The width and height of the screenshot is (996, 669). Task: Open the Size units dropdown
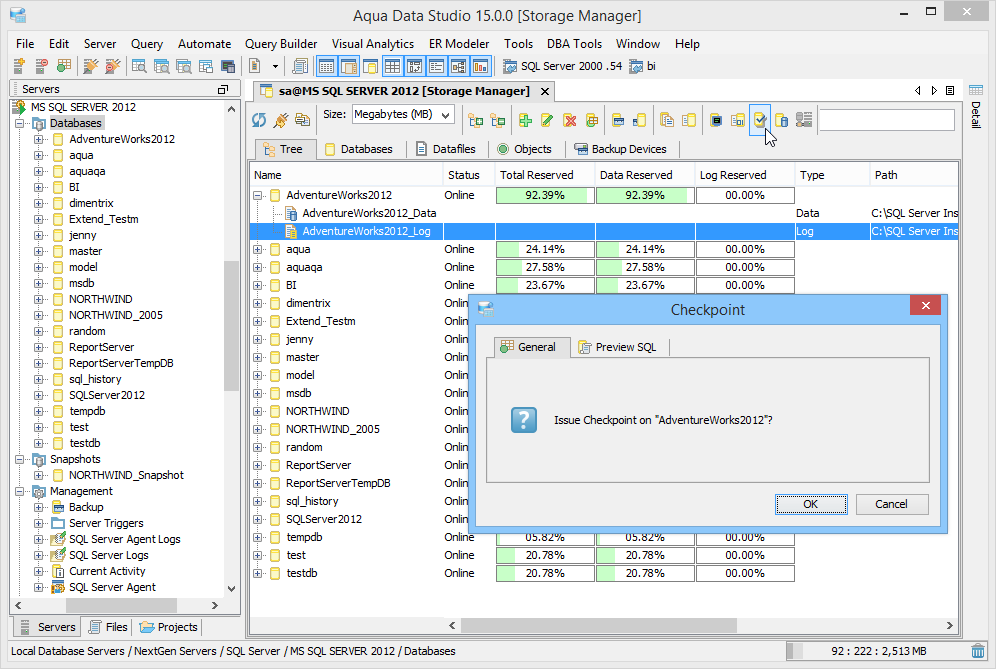pos(446,115)
